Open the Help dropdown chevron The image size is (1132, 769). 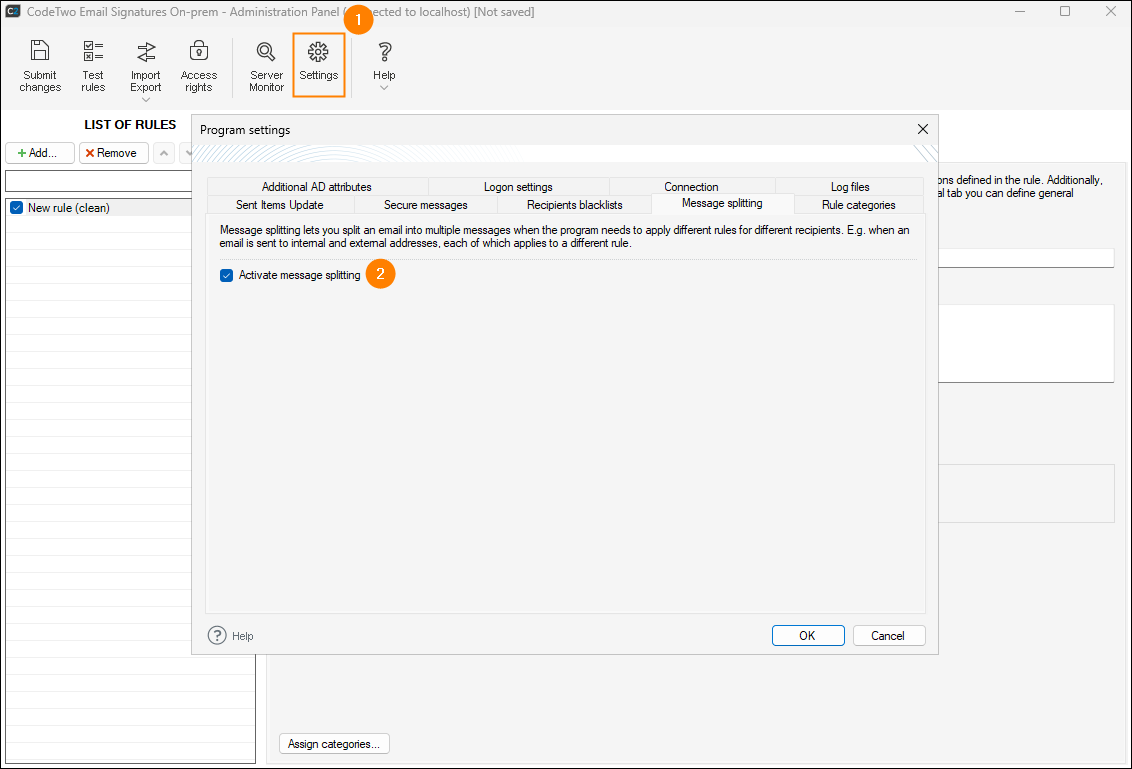[x=384, y=87]
